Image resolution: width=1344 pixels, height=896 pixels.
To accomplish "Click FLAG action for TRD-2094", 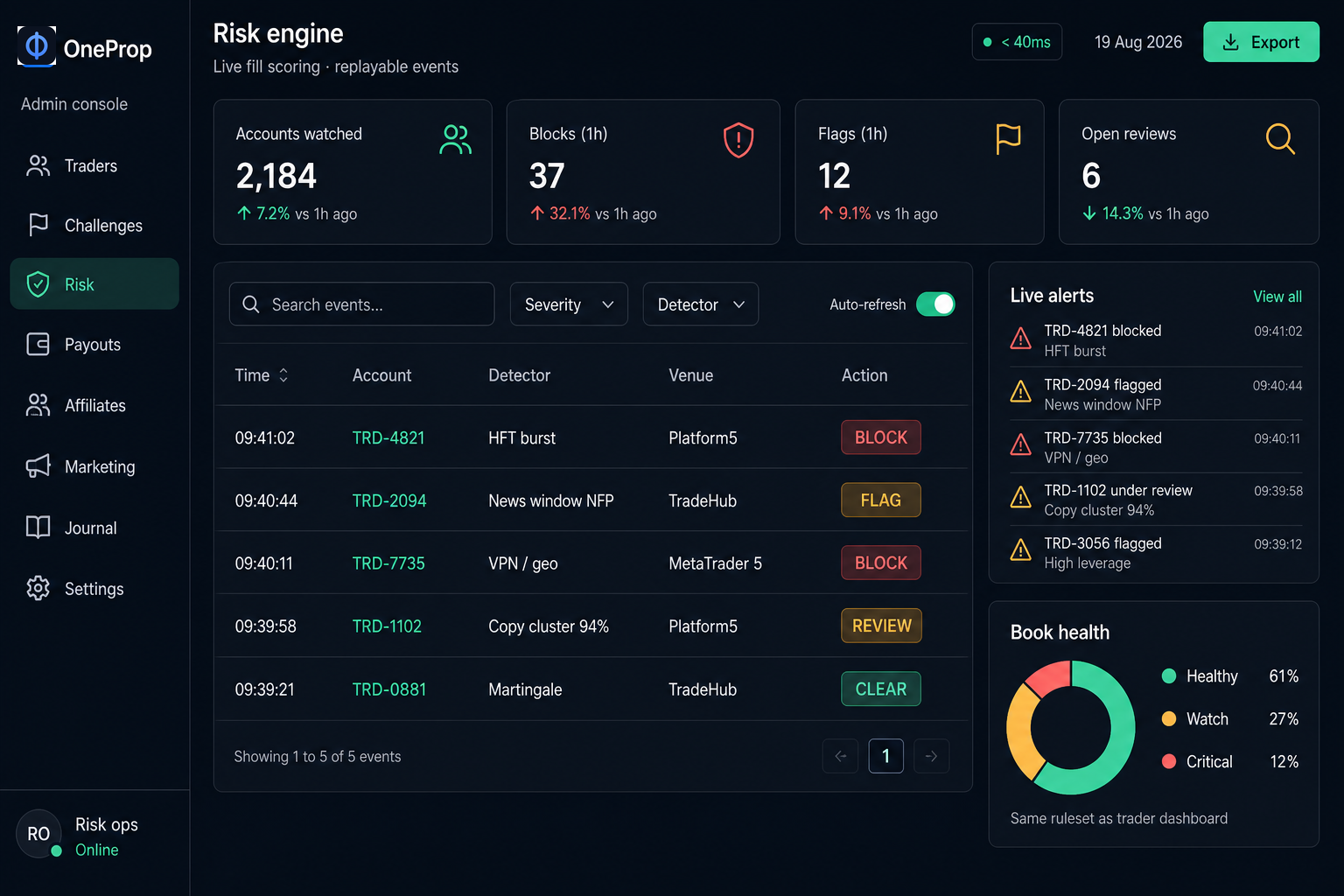I will (881, 500).
